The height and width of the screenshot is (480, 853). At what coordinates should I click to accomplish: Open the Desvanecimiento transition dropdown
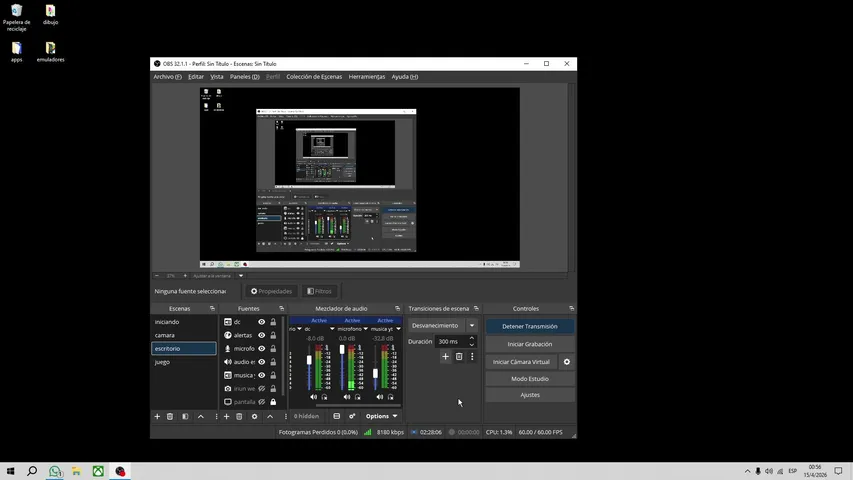click(x=472, y=325)
